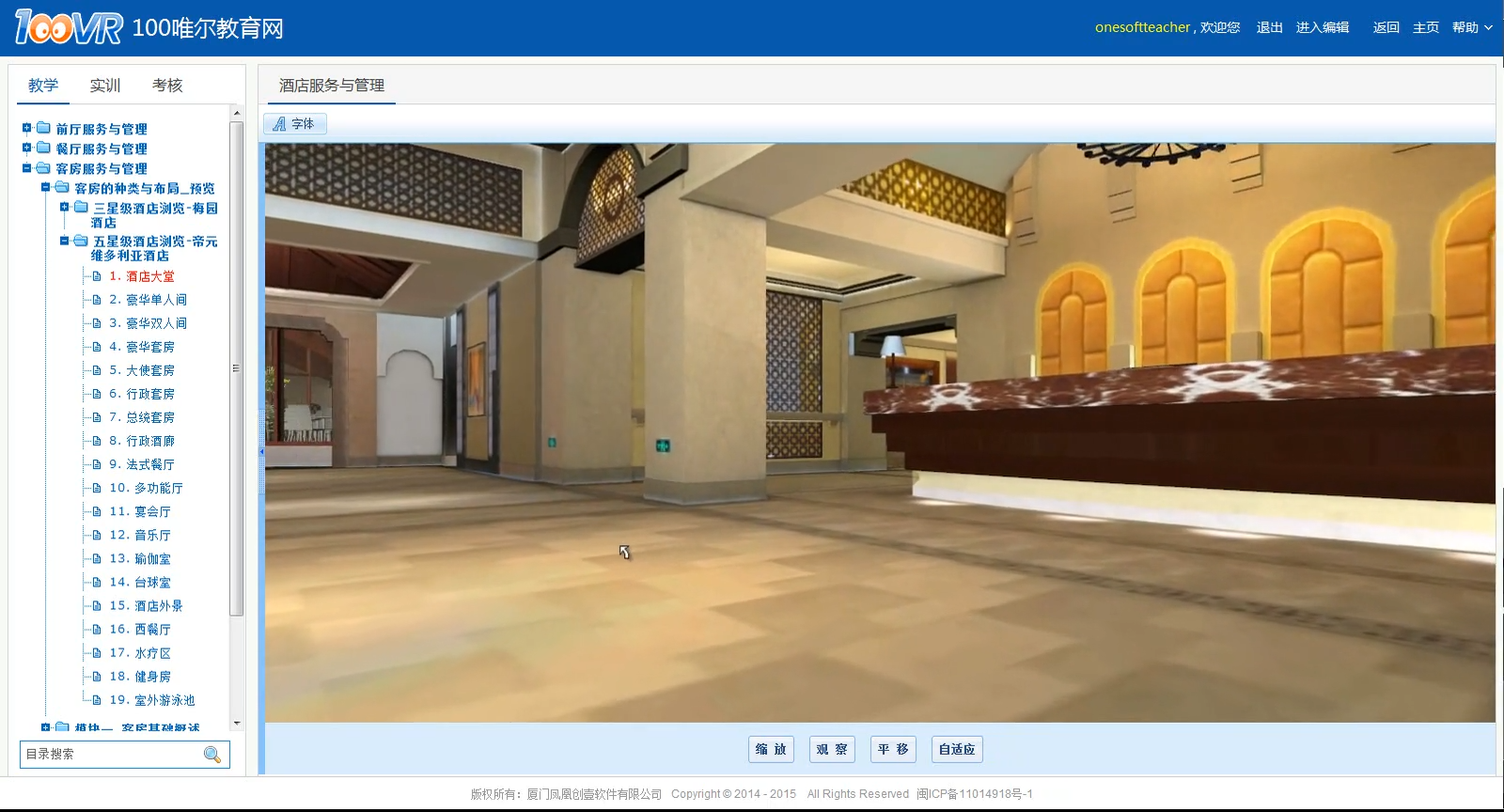Click the 100VR site logo
This screenshot has width=1504, height=812.
tap(69, 27)
